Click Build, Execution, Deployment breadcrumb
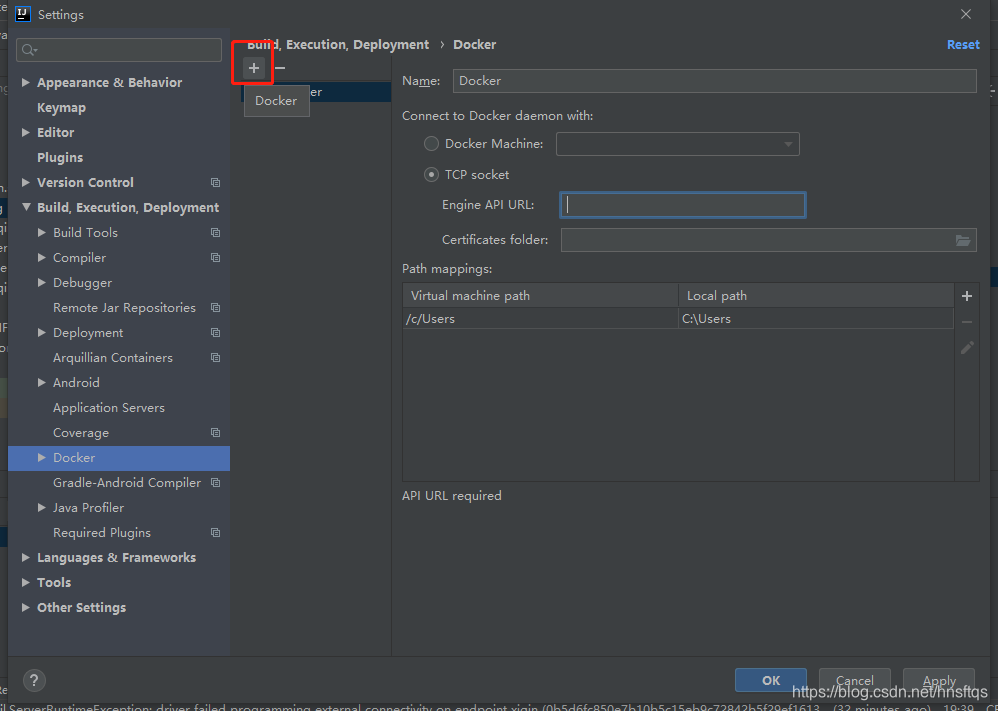Image resolution: width=998 pixels, height=711 pixels. (338, 45)
